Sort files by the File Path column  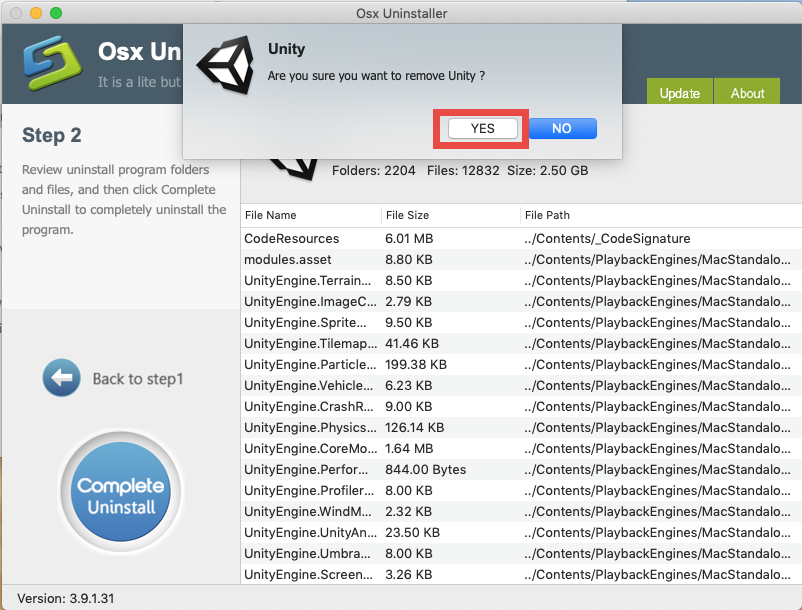click(x=544, y=215)
